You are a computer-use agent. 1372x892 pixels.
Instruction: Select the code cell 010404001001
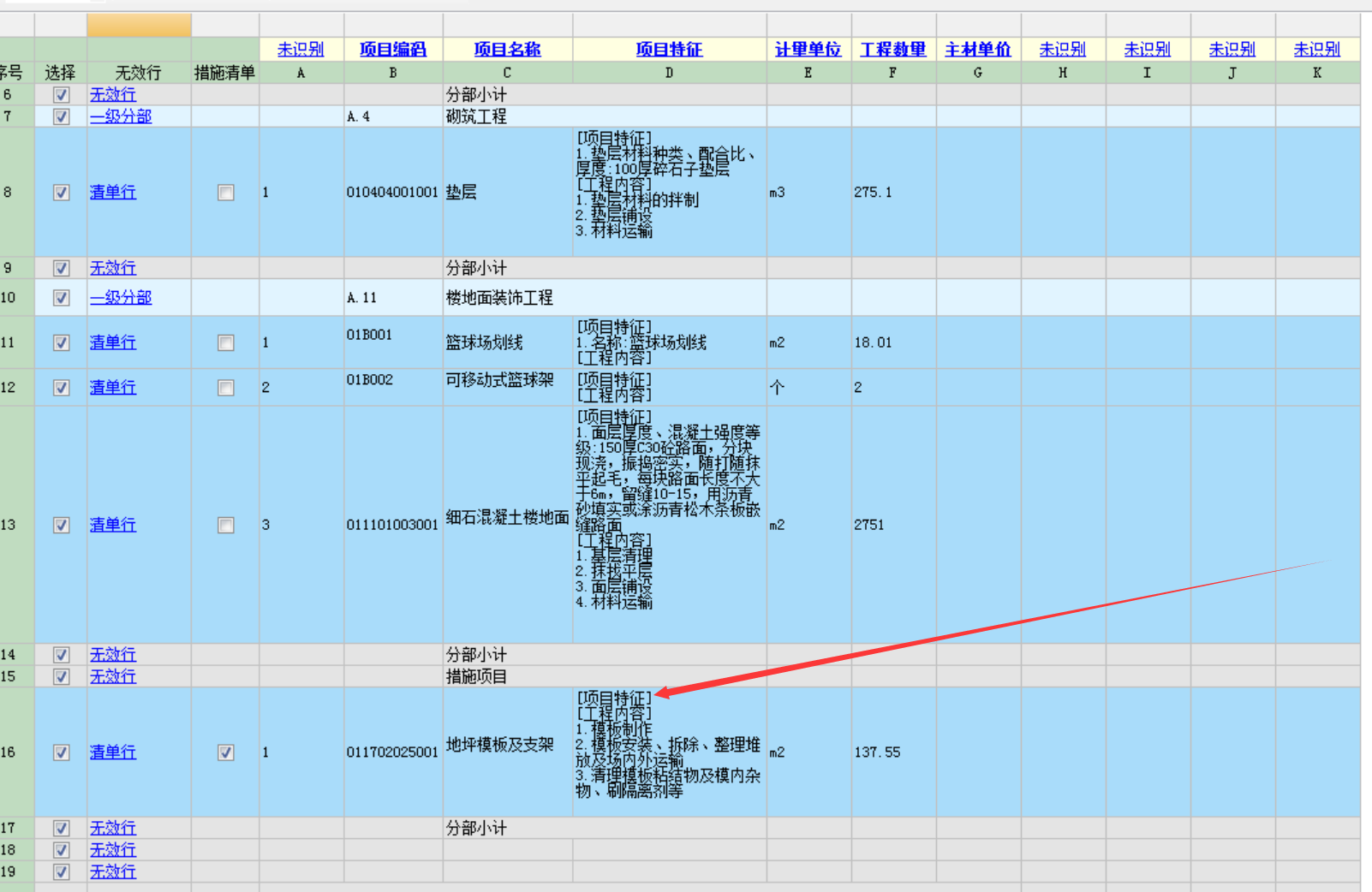393,193
